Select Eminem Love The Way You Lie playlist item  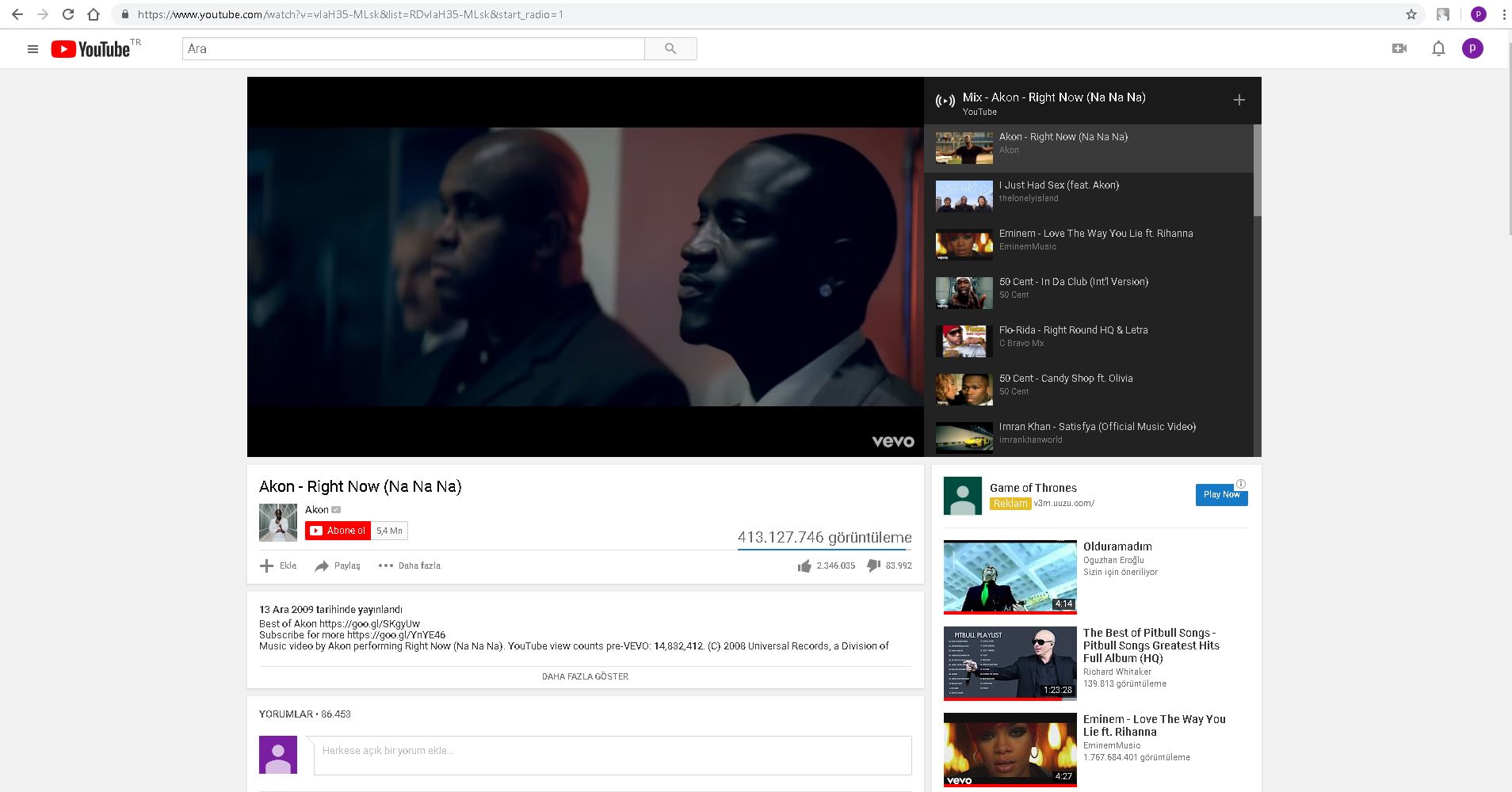(x=1089, y=244)
